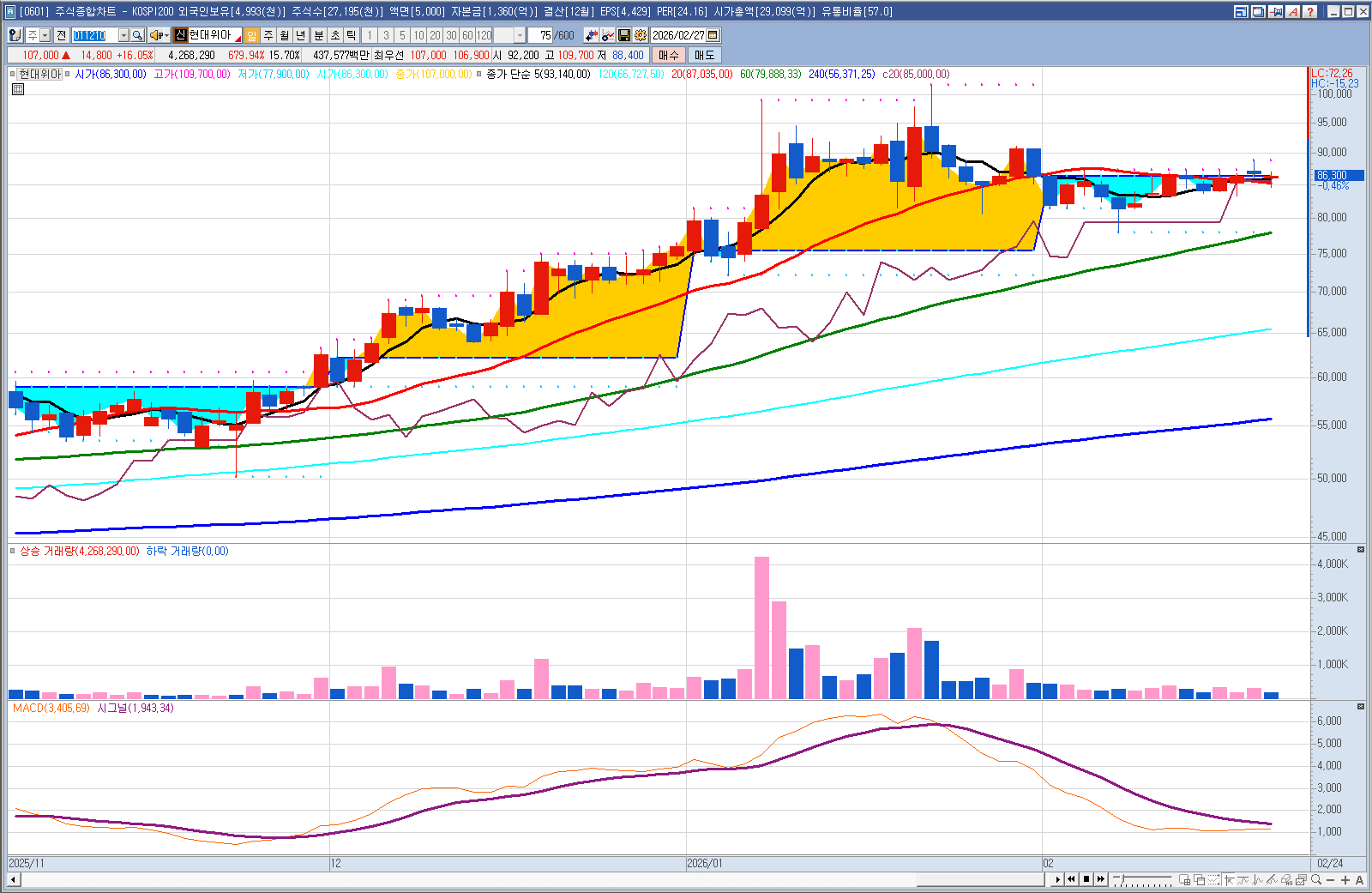Click the stop button in bottom toolbar
Screen dimensions: 1372x893
click(x=1086, y=879)
